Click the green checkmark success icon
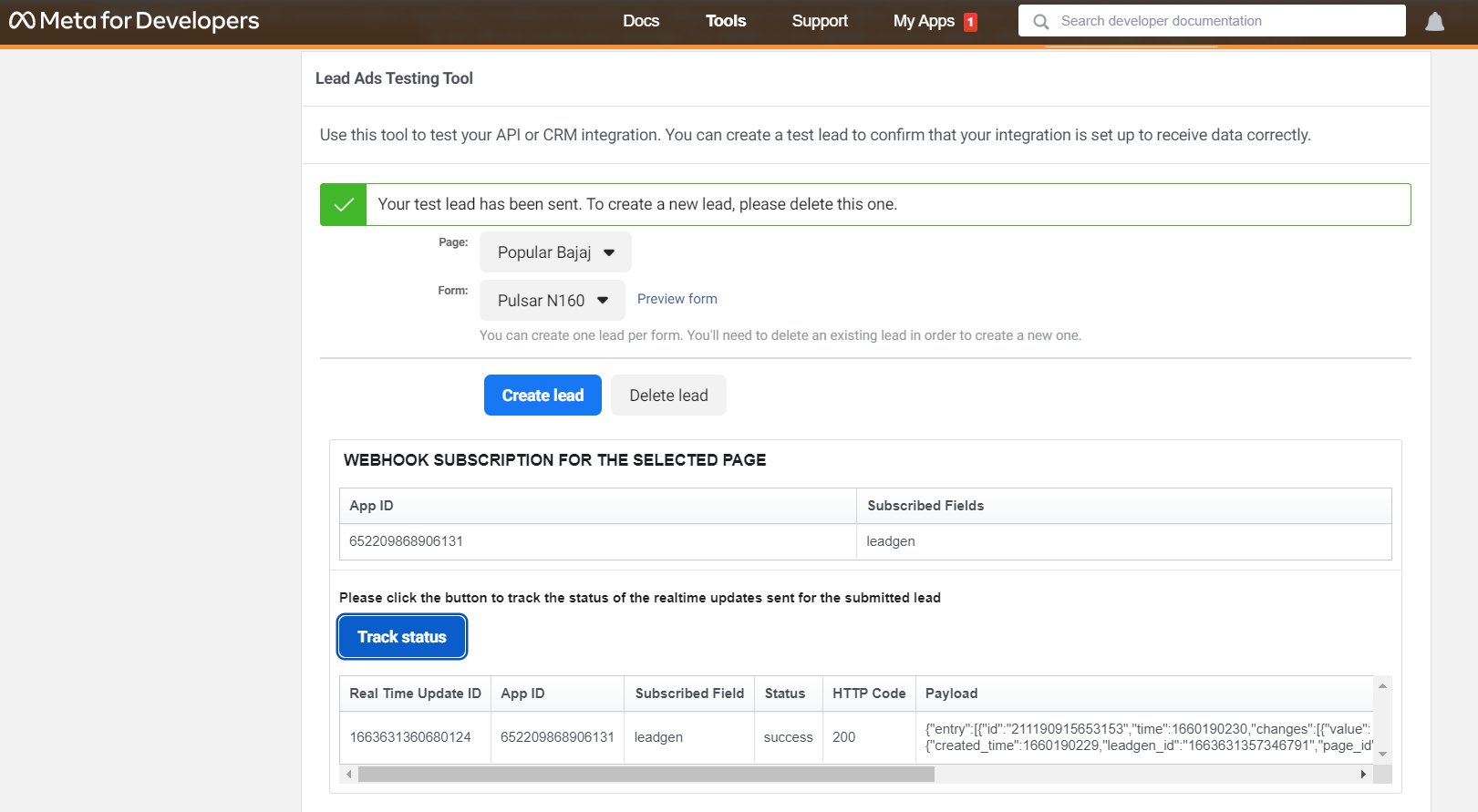The width and height of the screenshot is (1478, 812). [344, 204]
